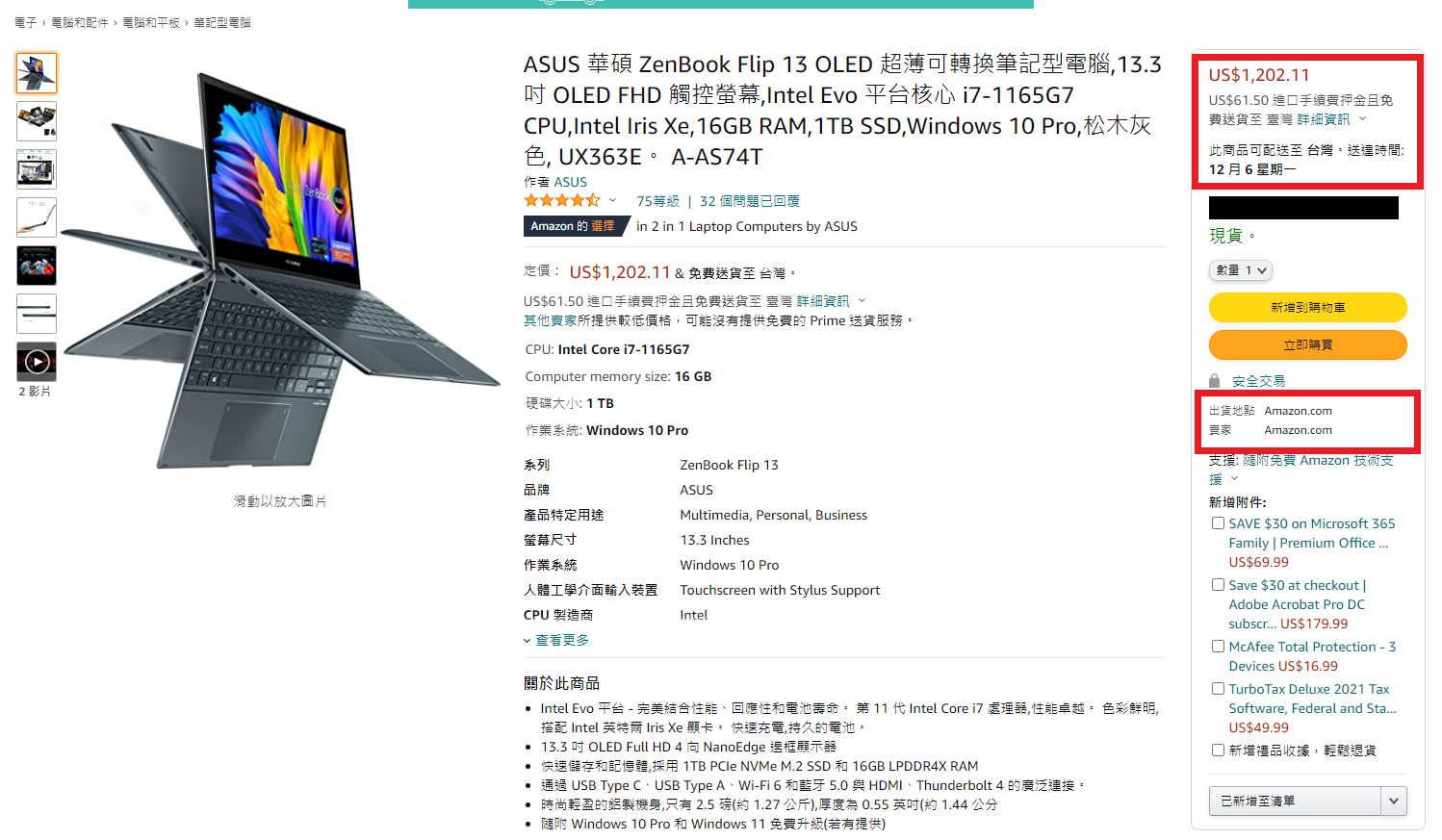Click the secure transaction lock icon
This screenshot has height=840, width=1442.
coord(1215,381)
